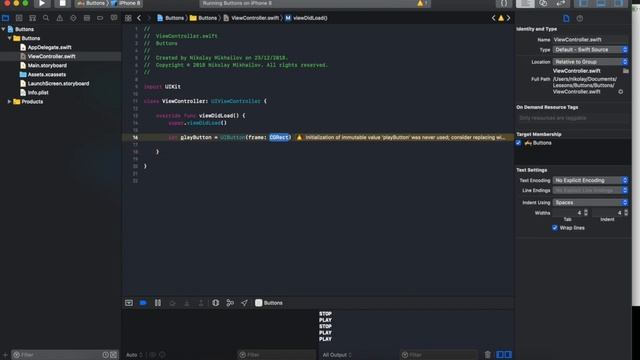The image size is (640, 360).
Task: Open the Test navigator
Action: 73,18
